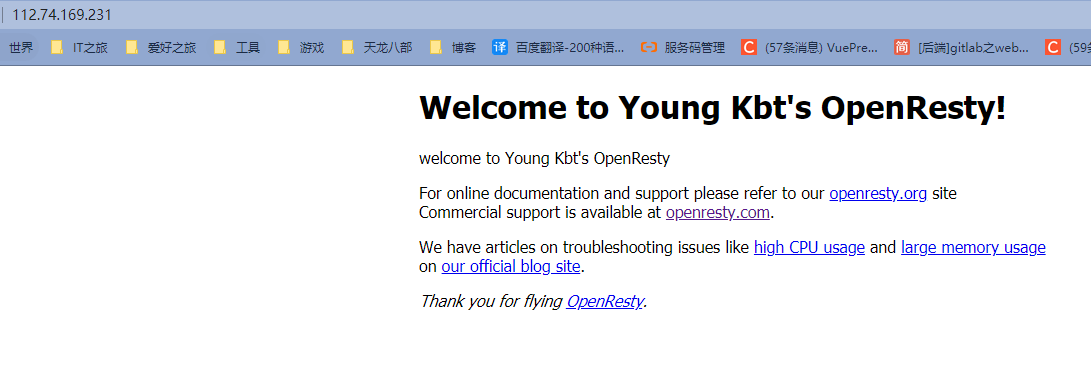This screenshot has height=371, width=1091.
Task: Click the italic OpenResty link
Action: tap(604, 301)
